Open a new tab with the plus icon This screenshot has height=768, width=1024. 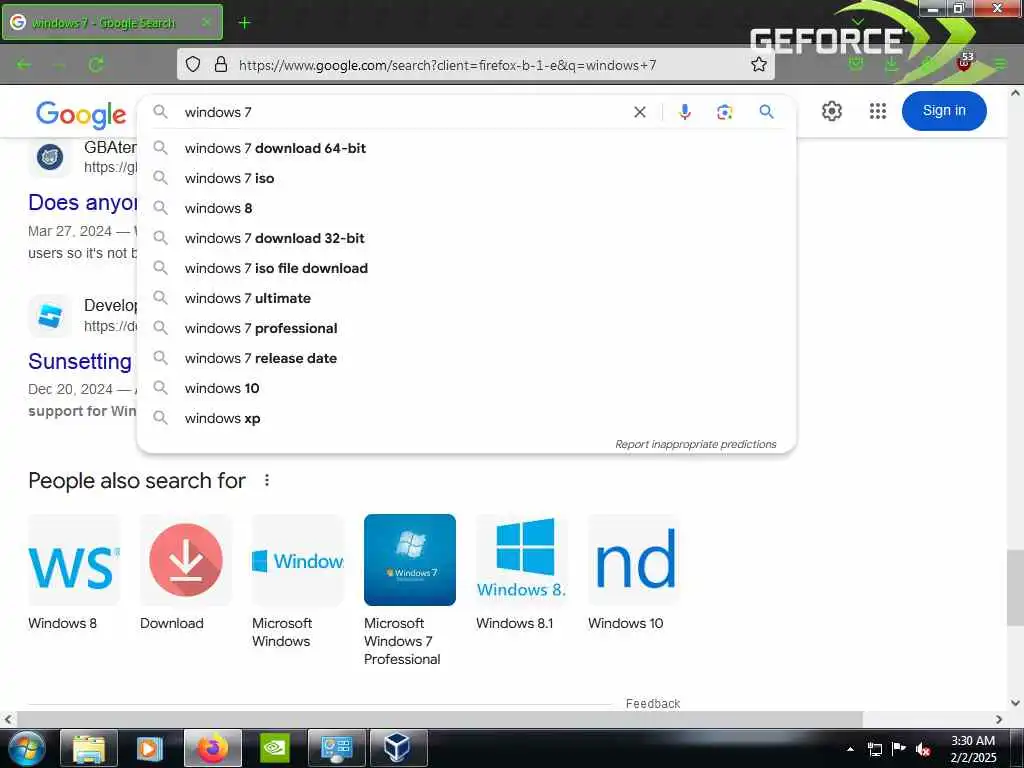pyautogui.click(x=244, y=23)
